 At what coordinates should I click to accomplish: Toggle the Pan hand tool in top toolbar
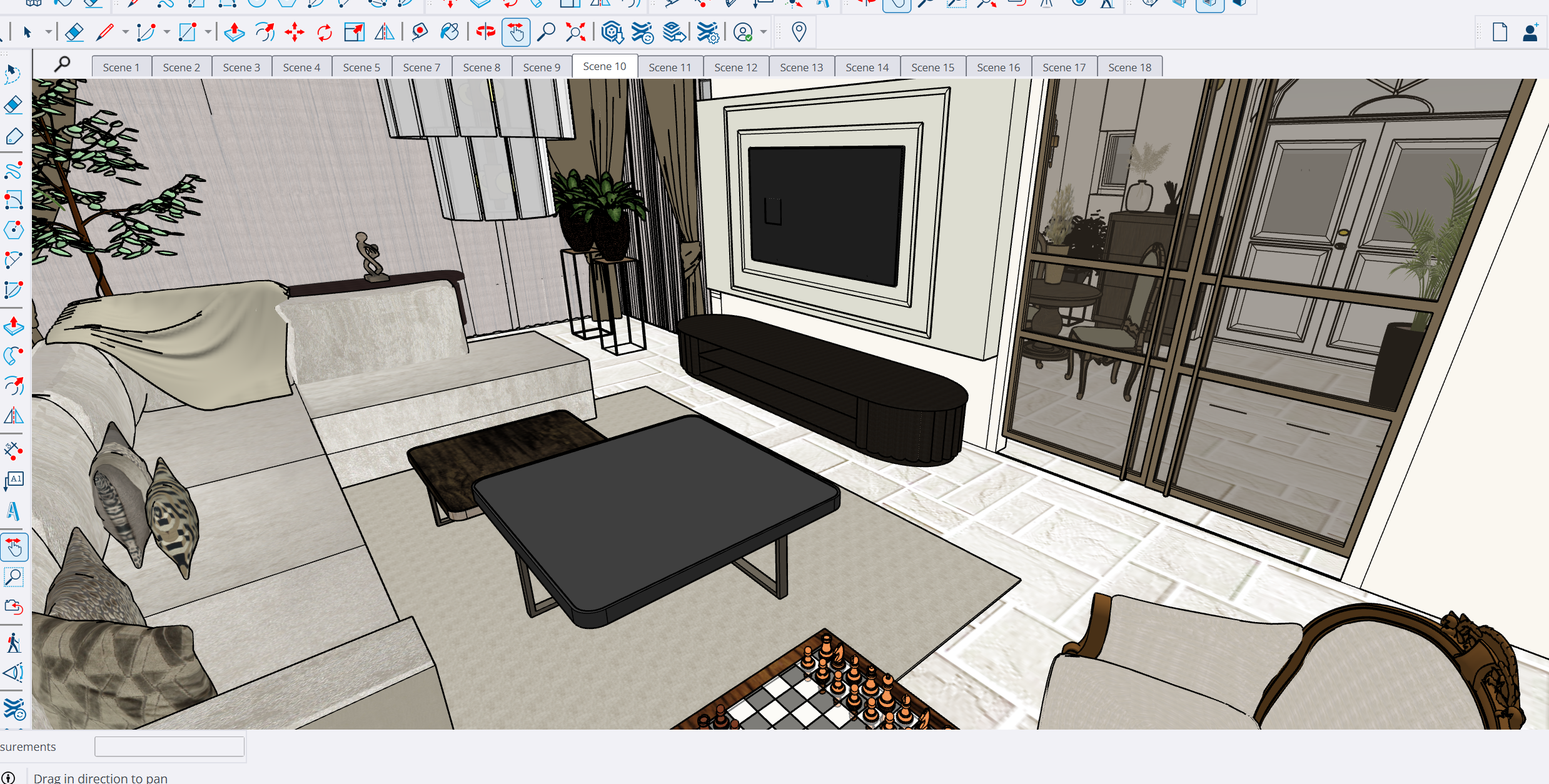[x=516, y=32]
